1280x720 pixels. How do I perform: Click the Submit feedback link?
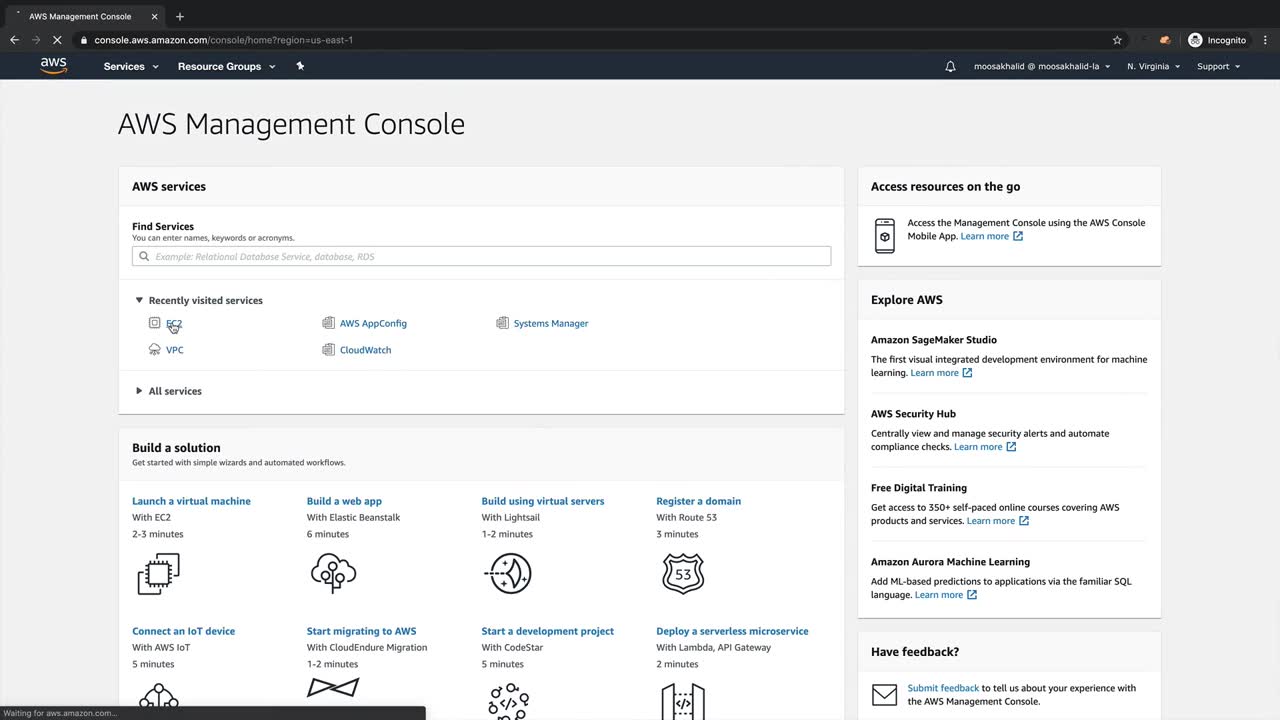pyautogui.click(x=943, y=688)
